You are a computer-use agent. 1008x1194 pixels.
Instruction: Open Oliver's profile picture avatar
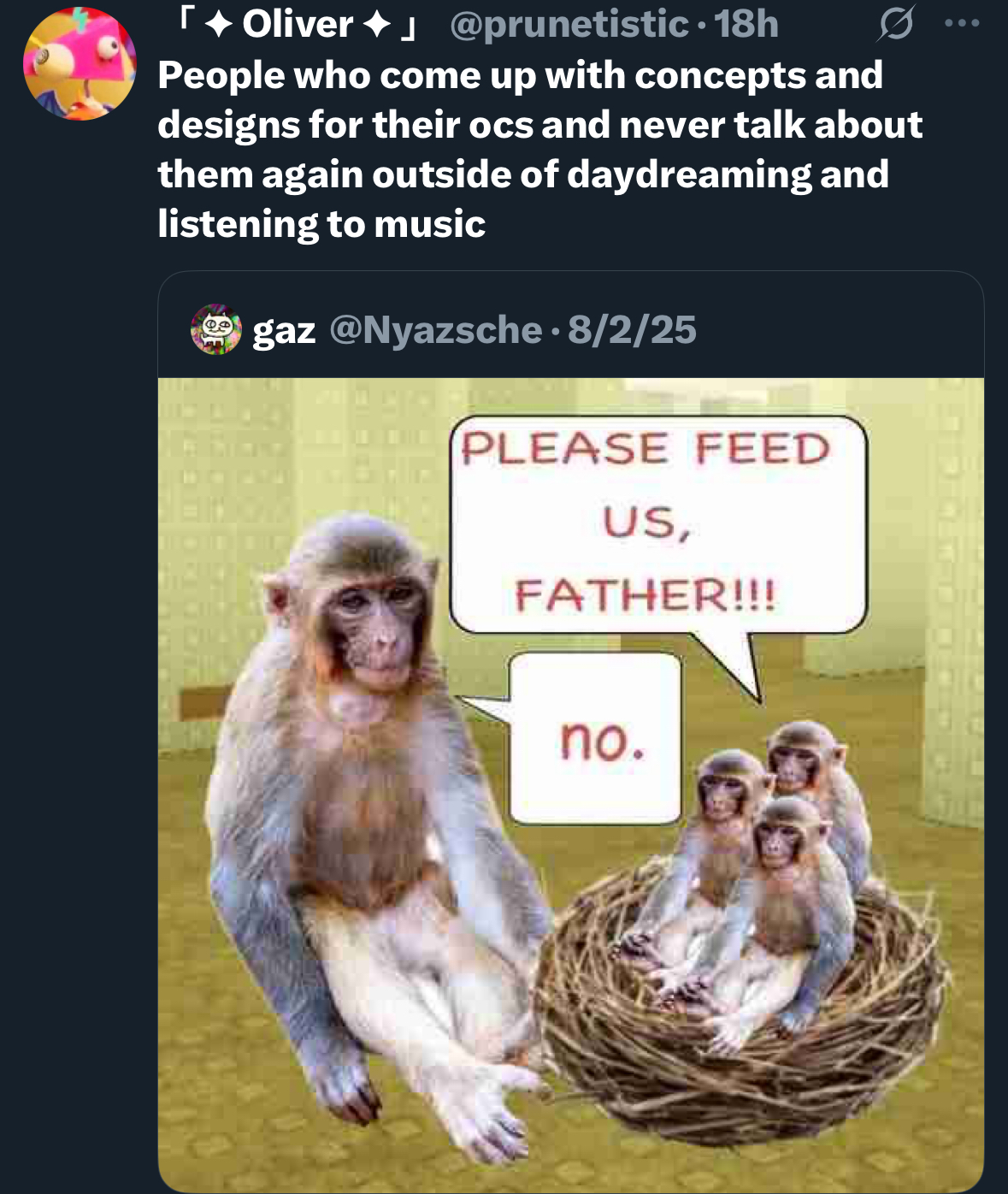(80, 64)
